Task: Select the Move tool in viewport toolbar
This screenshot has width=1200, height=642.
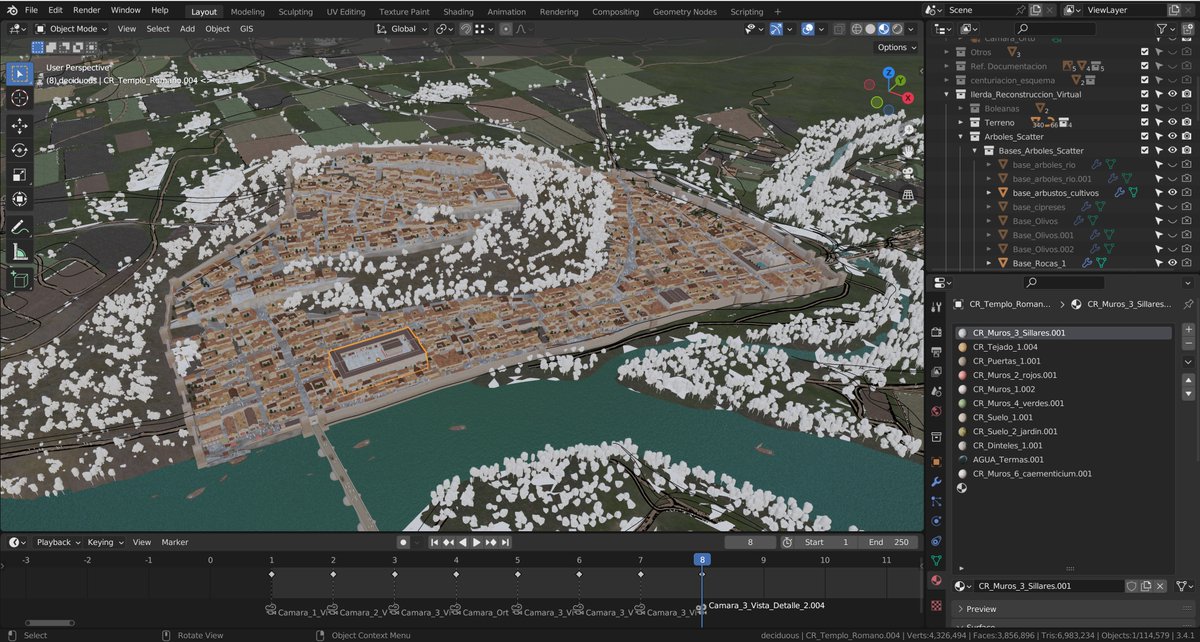Action: pyautogui.click(x=19, y=125)
